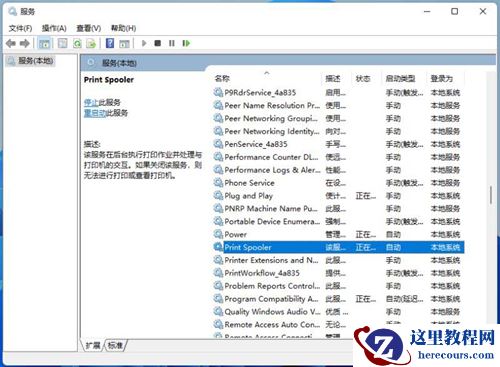Click the gear icon beside PrintWorkflow_4a835

(x=218, y=273)
